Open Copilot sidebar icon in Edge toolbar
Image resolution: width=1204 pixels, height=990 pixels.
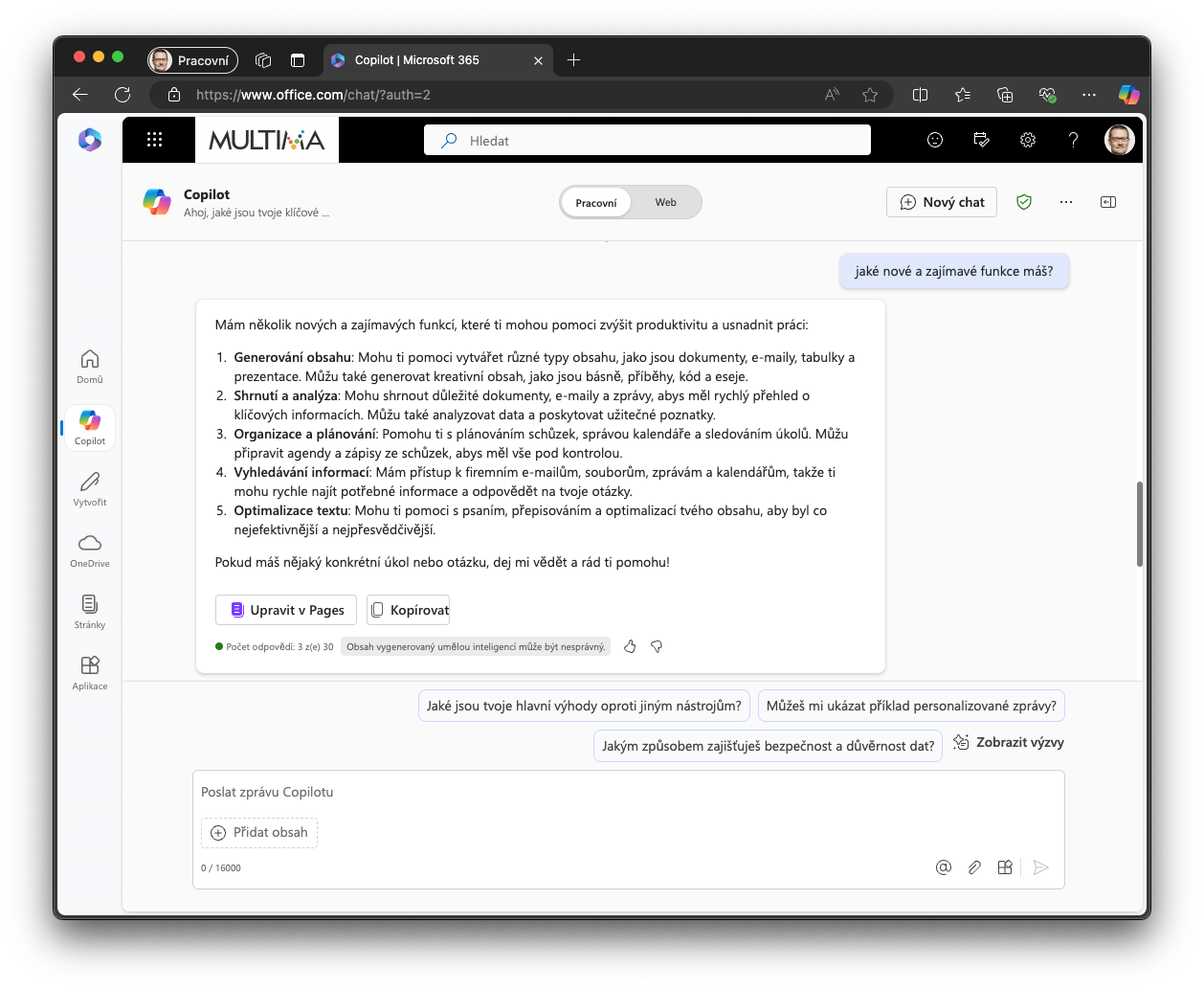point(1129,95)
